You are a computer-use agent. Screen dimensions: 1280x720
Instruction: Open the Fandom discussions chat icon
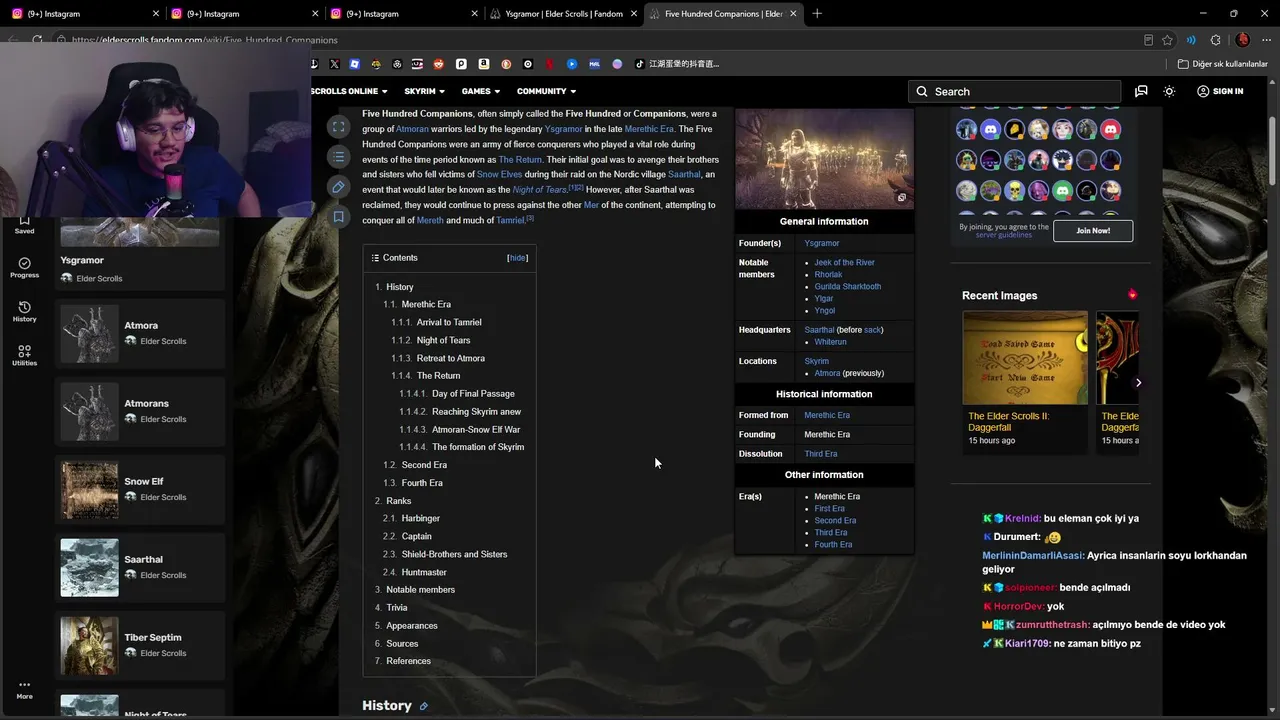[1141, 91]
